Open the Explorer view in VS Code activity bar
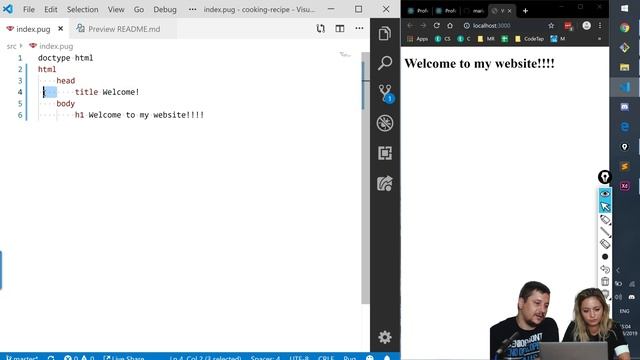Image resolution: width=640 pixels, height=360 pixels. 384,34
